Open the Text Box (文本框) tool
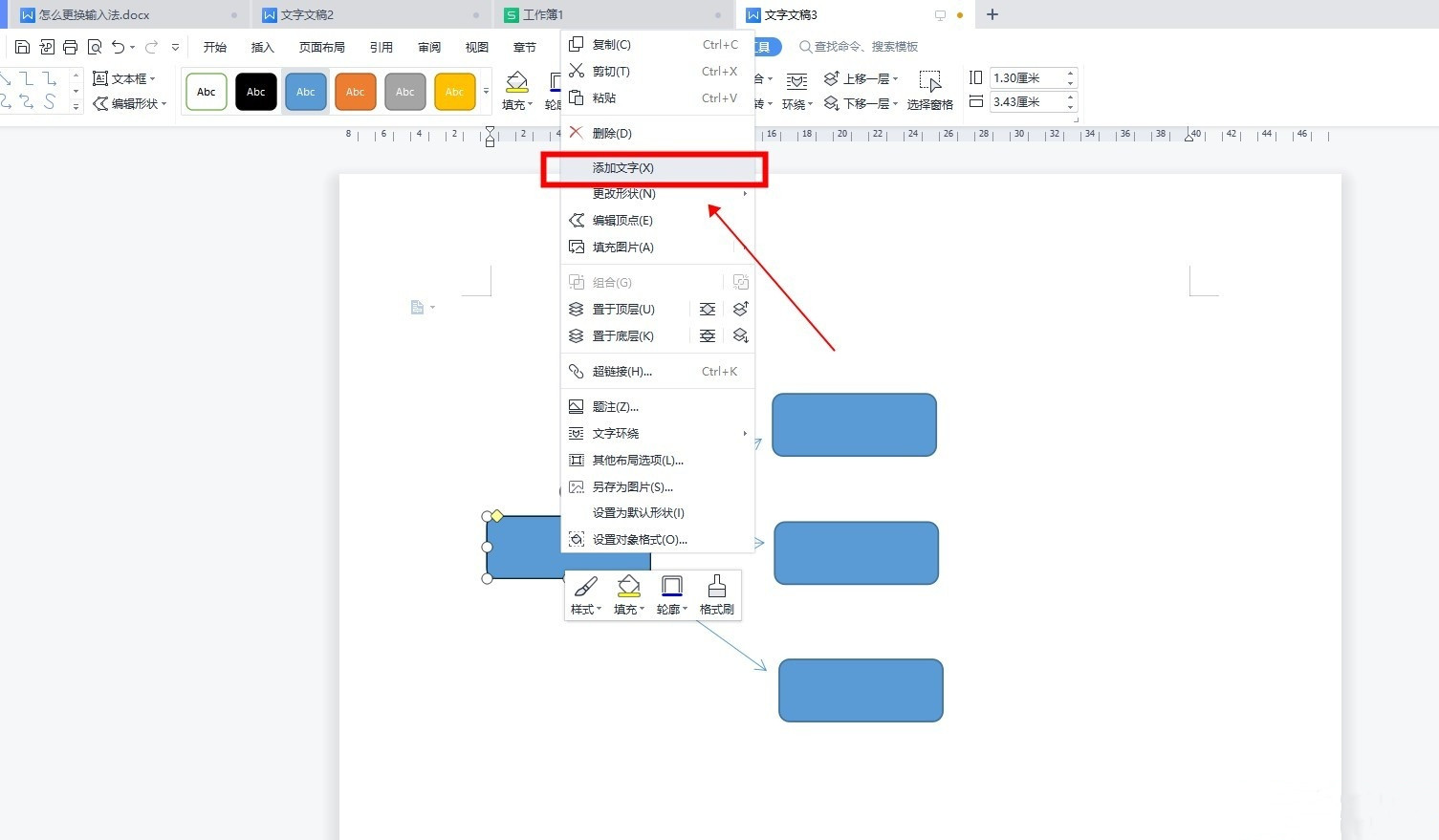1439x840 pixels. click(x=125, y=78)
